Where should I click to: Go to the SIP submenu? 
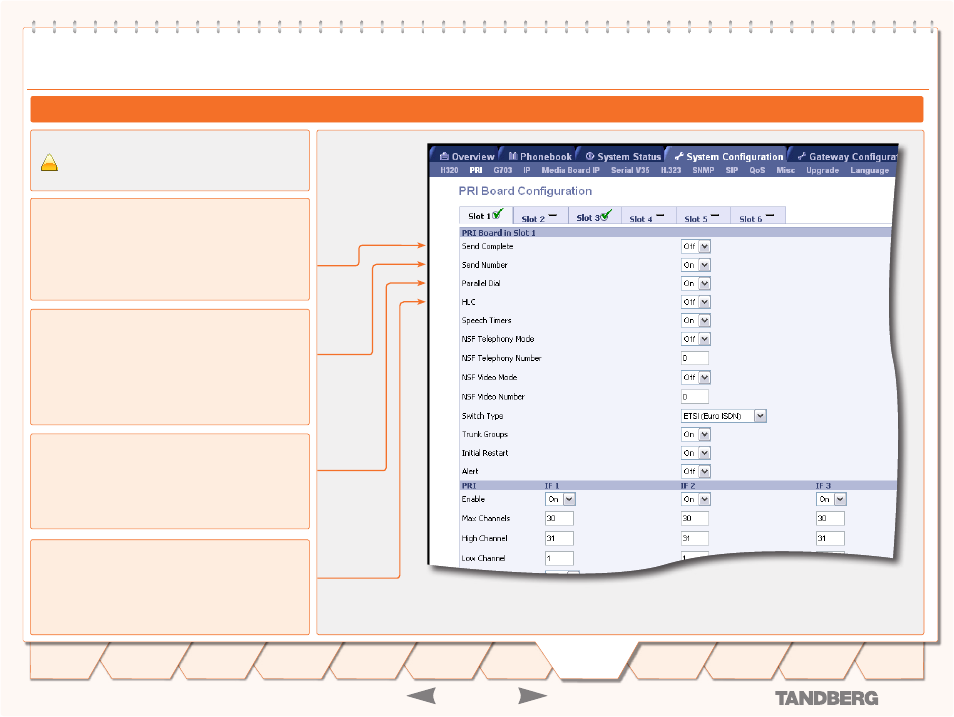pos(731,170)
